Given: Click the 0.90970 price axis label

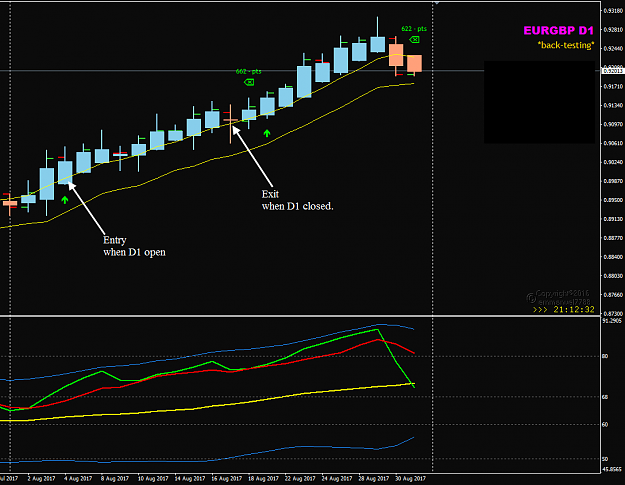Looking at the screenshot, I should [x=613, y=124].
